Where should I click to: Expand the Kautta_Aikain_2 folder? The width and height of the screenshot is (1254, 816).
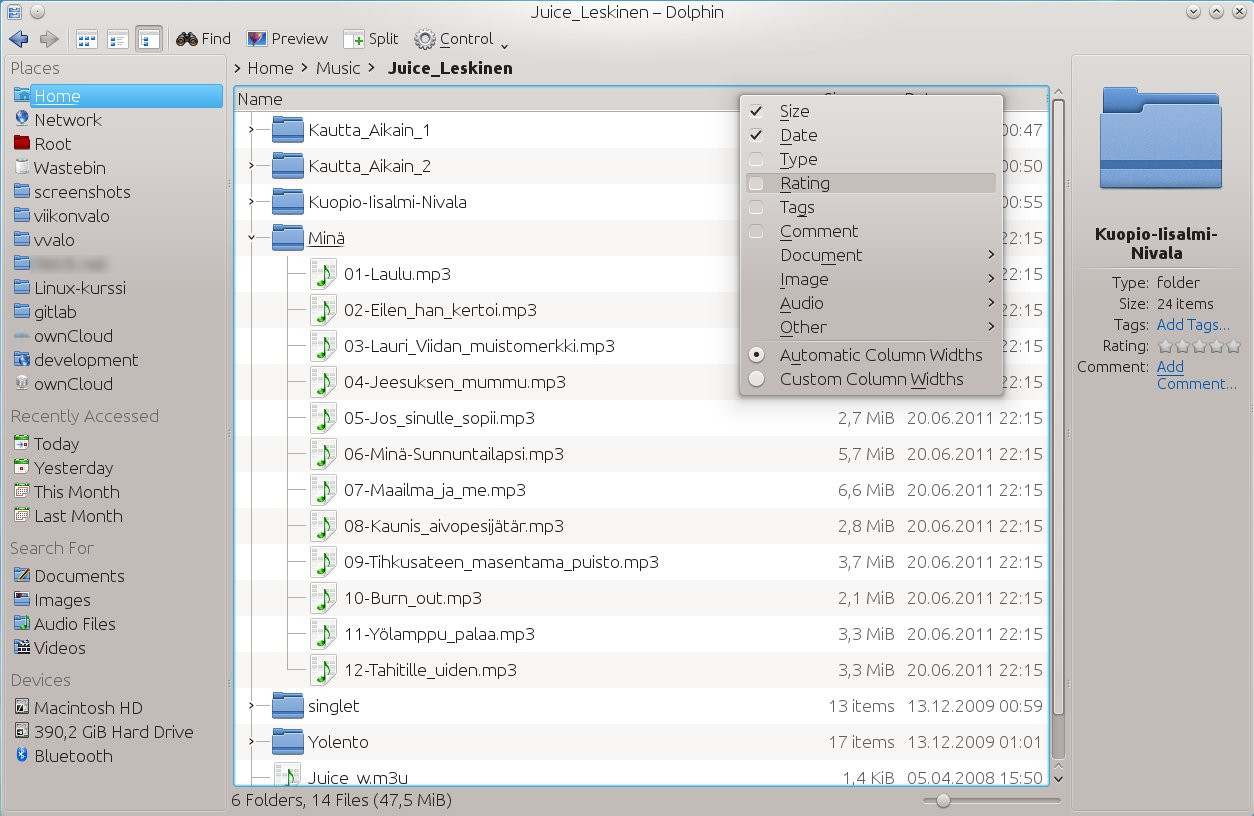pyautogui.click(x=251, y=166)
